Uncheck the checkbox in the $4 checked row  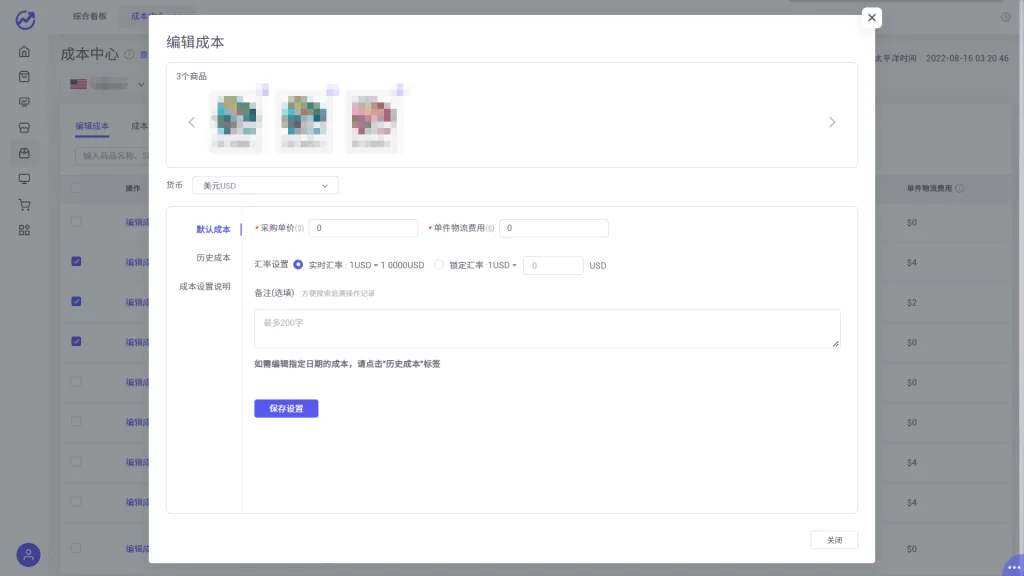[76, 261]
